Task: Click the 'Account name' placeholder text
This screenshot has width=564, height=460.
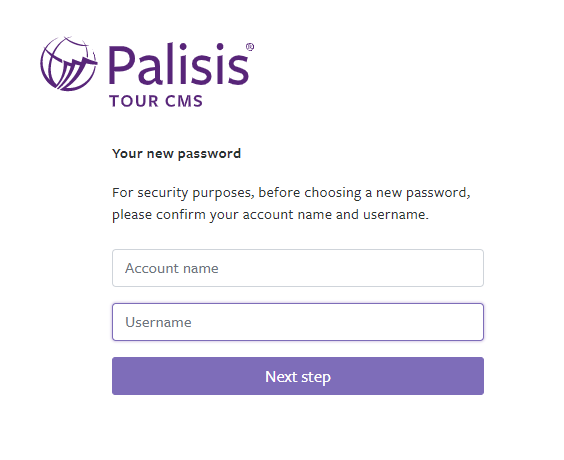Action: 172,268
